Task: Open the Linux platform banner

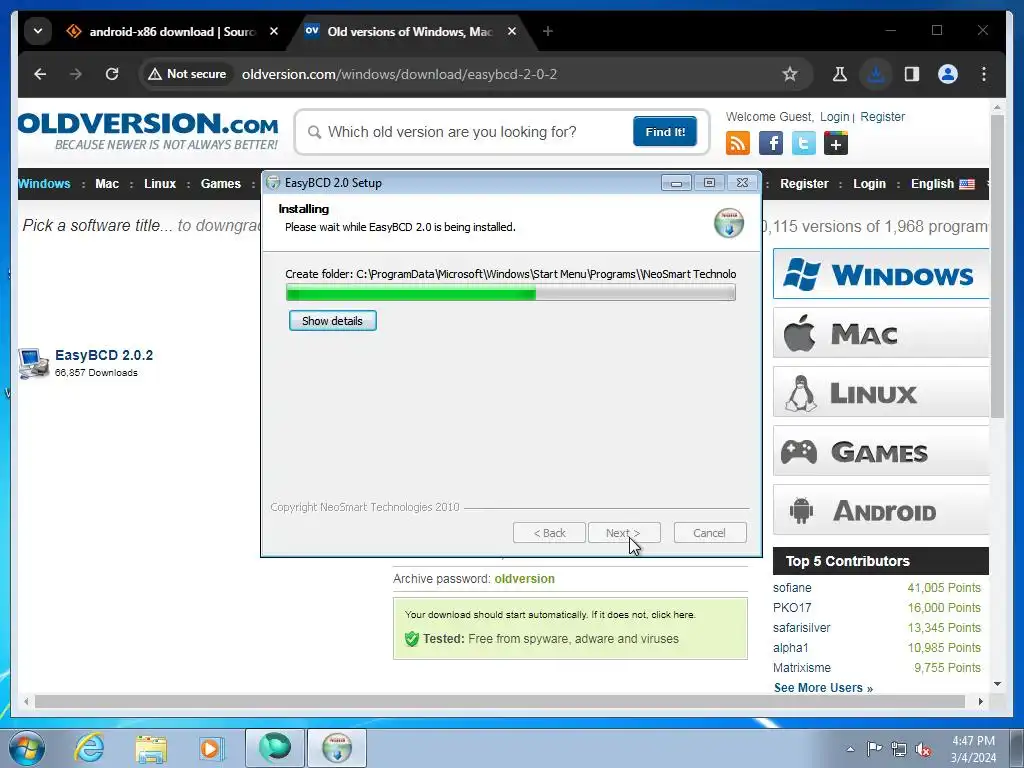Action: point(881,392)
